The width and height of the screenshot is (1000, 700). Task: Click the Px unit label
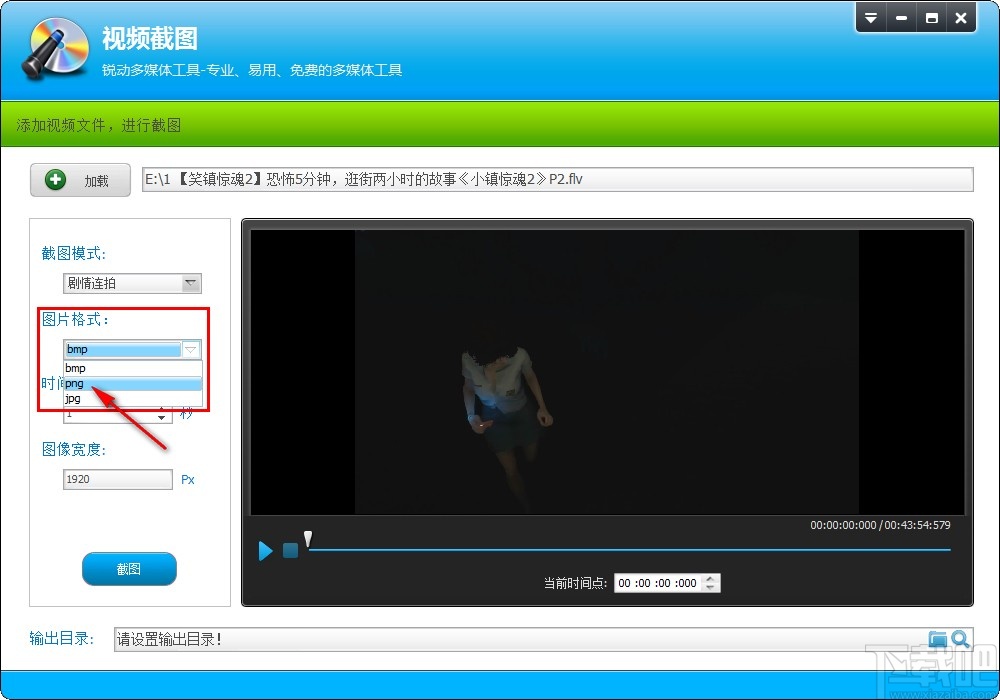click(188, 479)
